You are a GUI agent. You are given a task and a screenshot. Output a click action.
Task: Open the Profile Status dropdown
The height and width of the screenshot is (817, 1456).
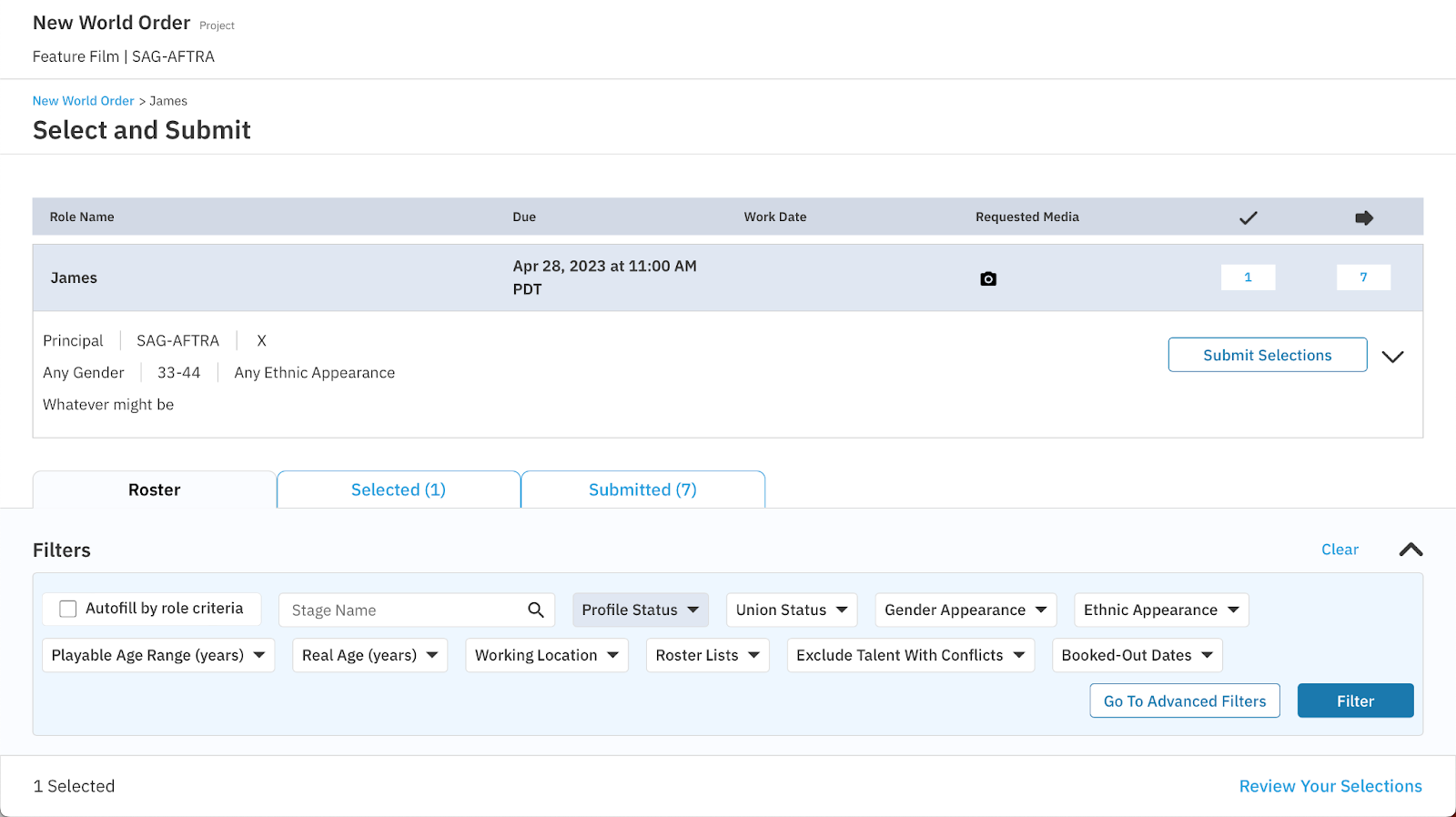coord(640,610)
